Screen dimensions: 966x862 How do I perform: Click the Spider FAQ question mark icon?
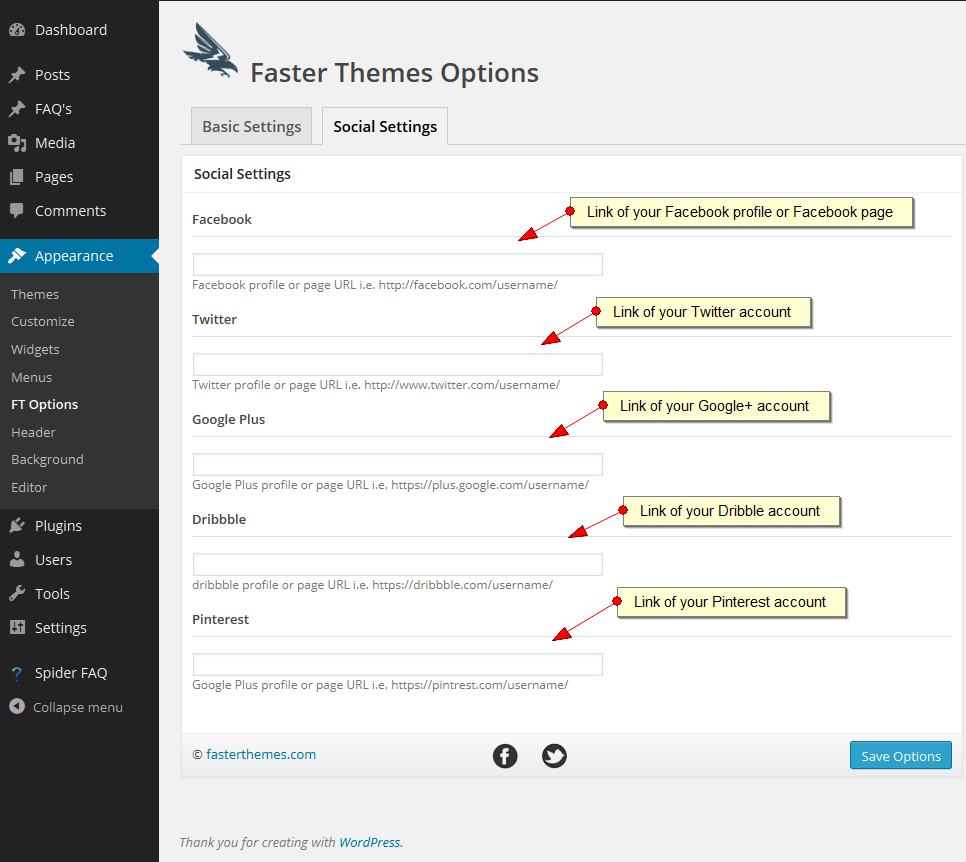coord(17,673)
